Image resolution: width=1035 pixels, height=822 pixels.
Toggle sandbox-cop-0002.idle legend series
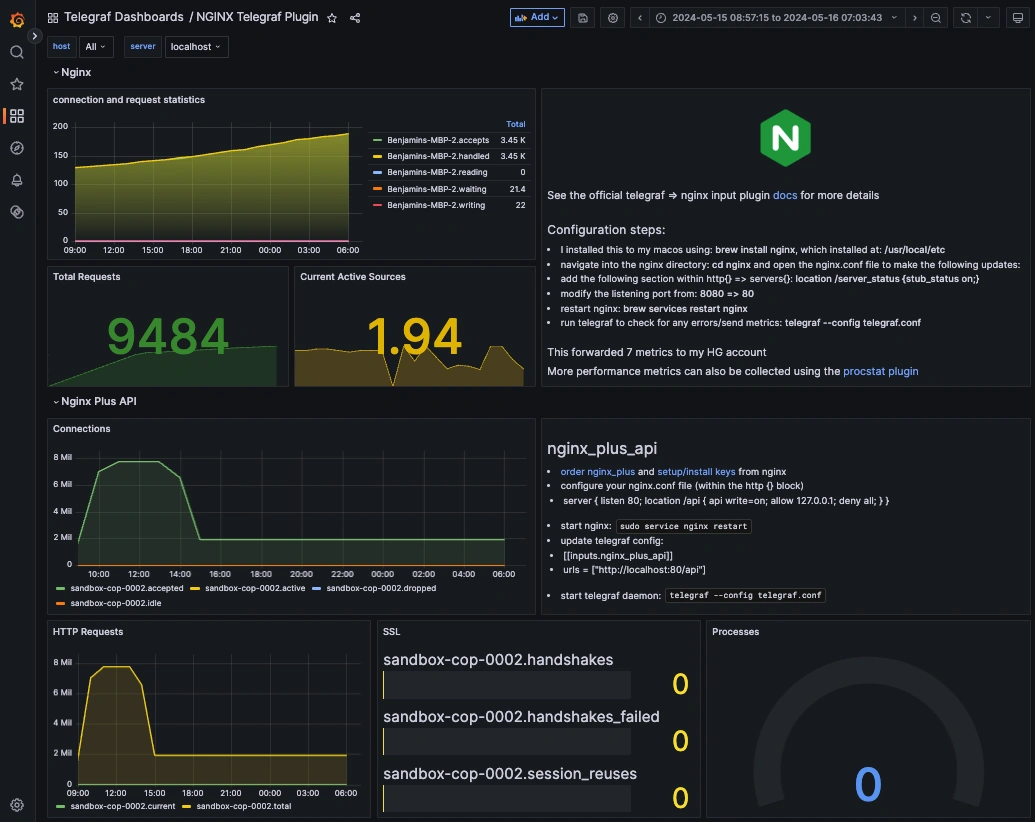coord(116,603)
